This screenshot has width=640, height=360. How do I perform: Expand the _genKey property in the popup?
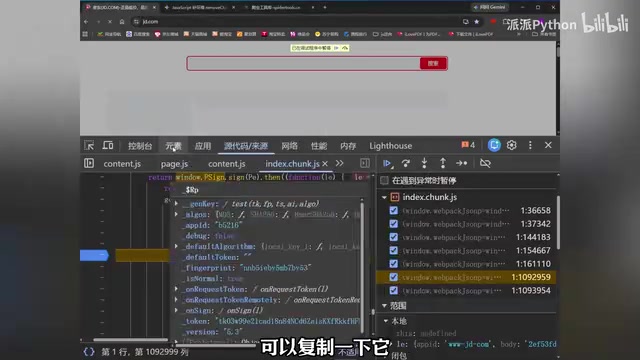176,203
